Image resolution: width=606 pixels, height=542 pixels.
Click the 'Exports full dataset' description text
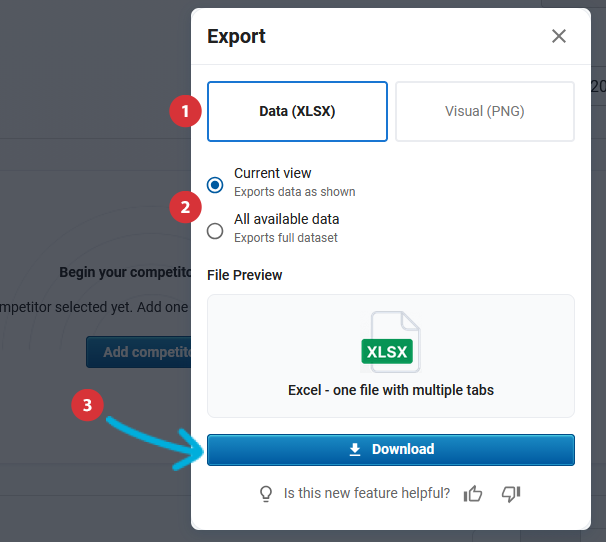tap(285, 238)
